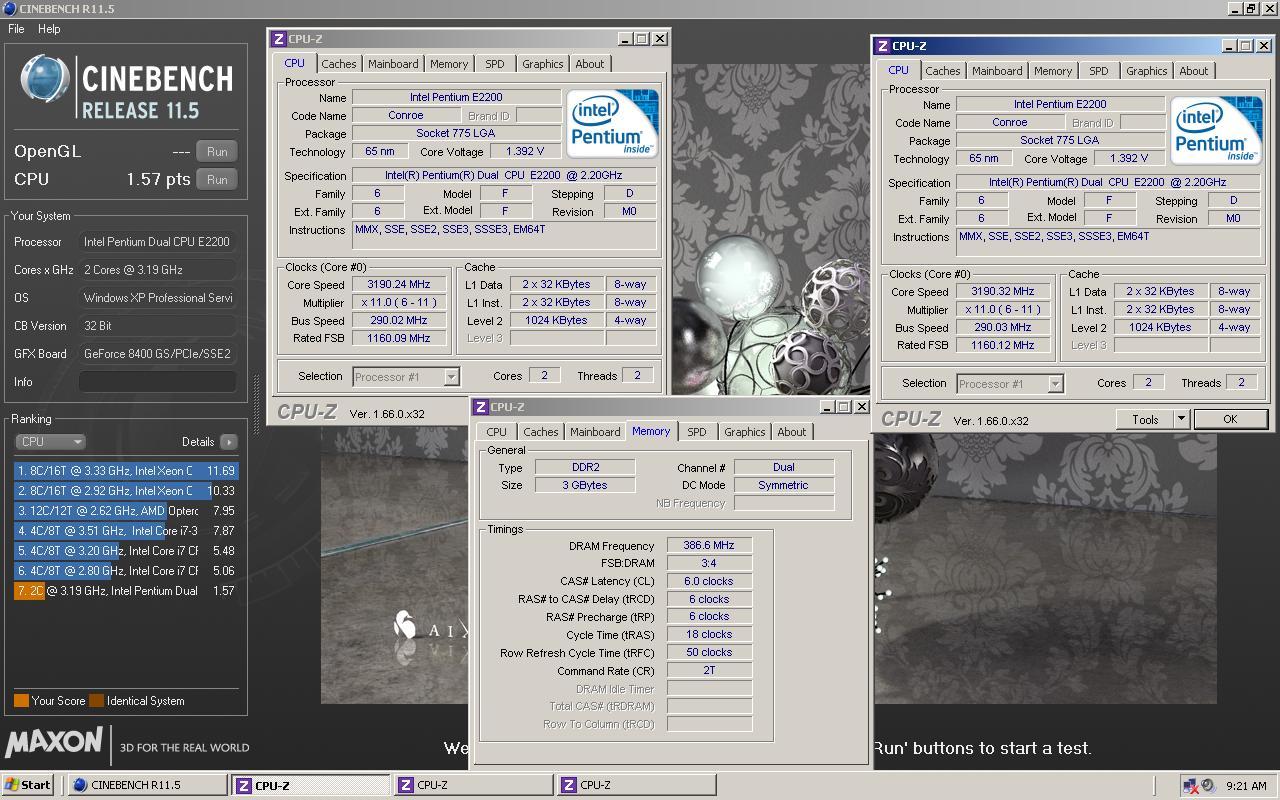Click the 9:21 AM taskbar clock
This screenshot has height=800, width=1280.
1246,786
